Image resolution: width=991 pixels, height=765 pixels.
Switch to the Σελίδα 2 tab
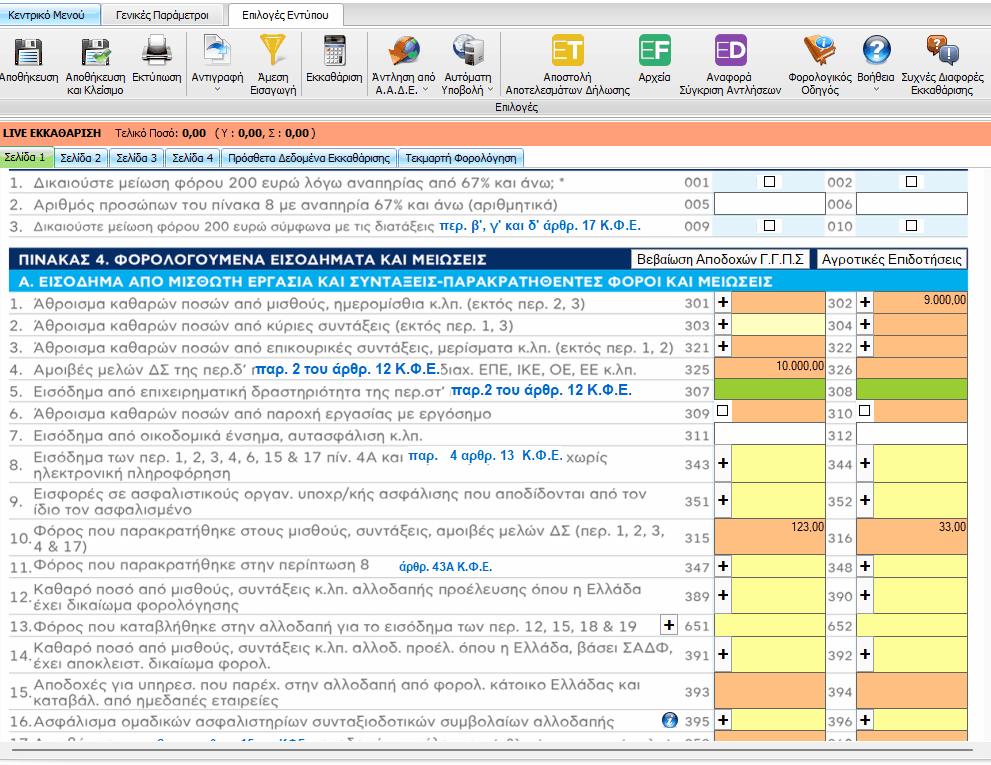81,158
